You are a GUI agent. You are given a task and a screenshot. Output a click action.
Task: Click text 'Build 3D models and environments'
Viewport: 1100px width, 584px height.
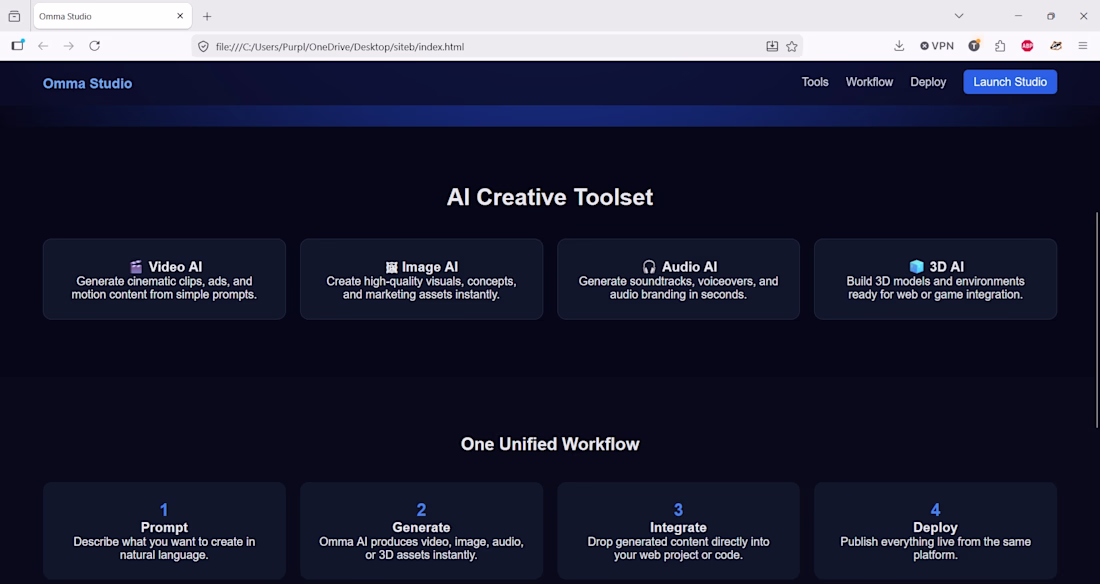935,281
